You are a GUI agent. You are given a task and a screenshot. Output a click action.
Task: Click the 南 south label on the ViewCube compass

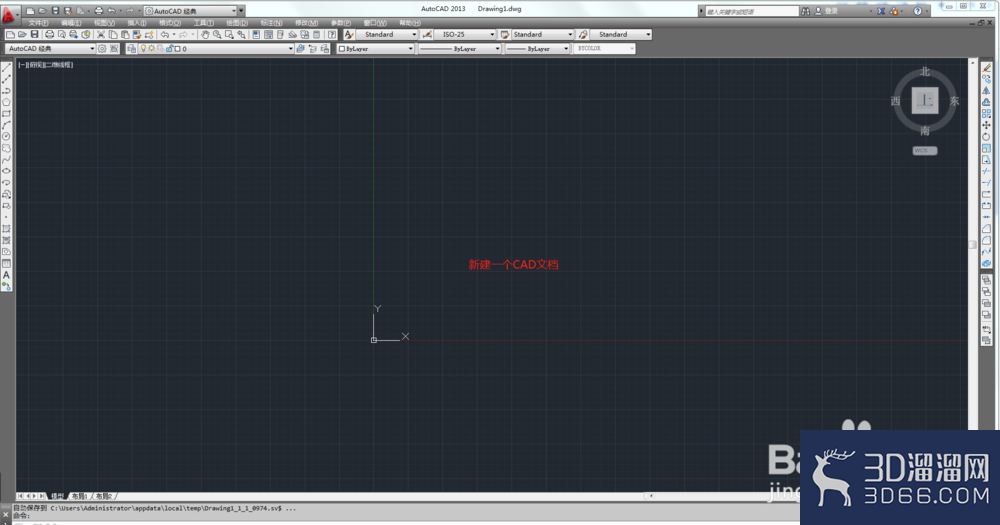[925, 131]
